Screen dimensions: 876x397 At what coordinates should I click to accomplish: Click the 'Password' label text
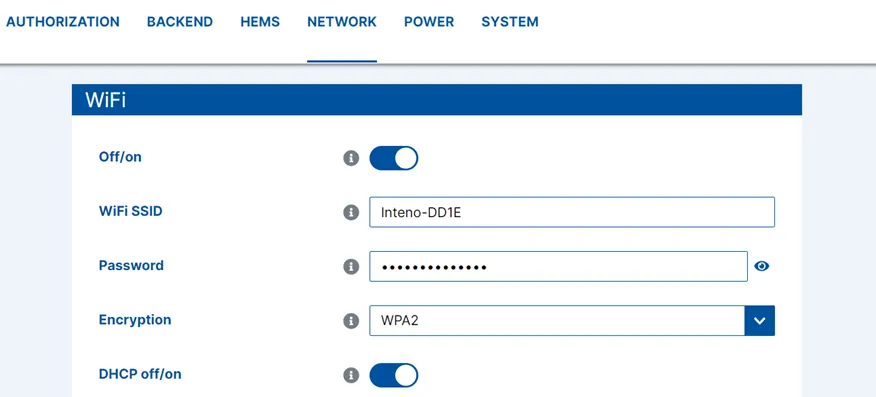tap(131, 265)
